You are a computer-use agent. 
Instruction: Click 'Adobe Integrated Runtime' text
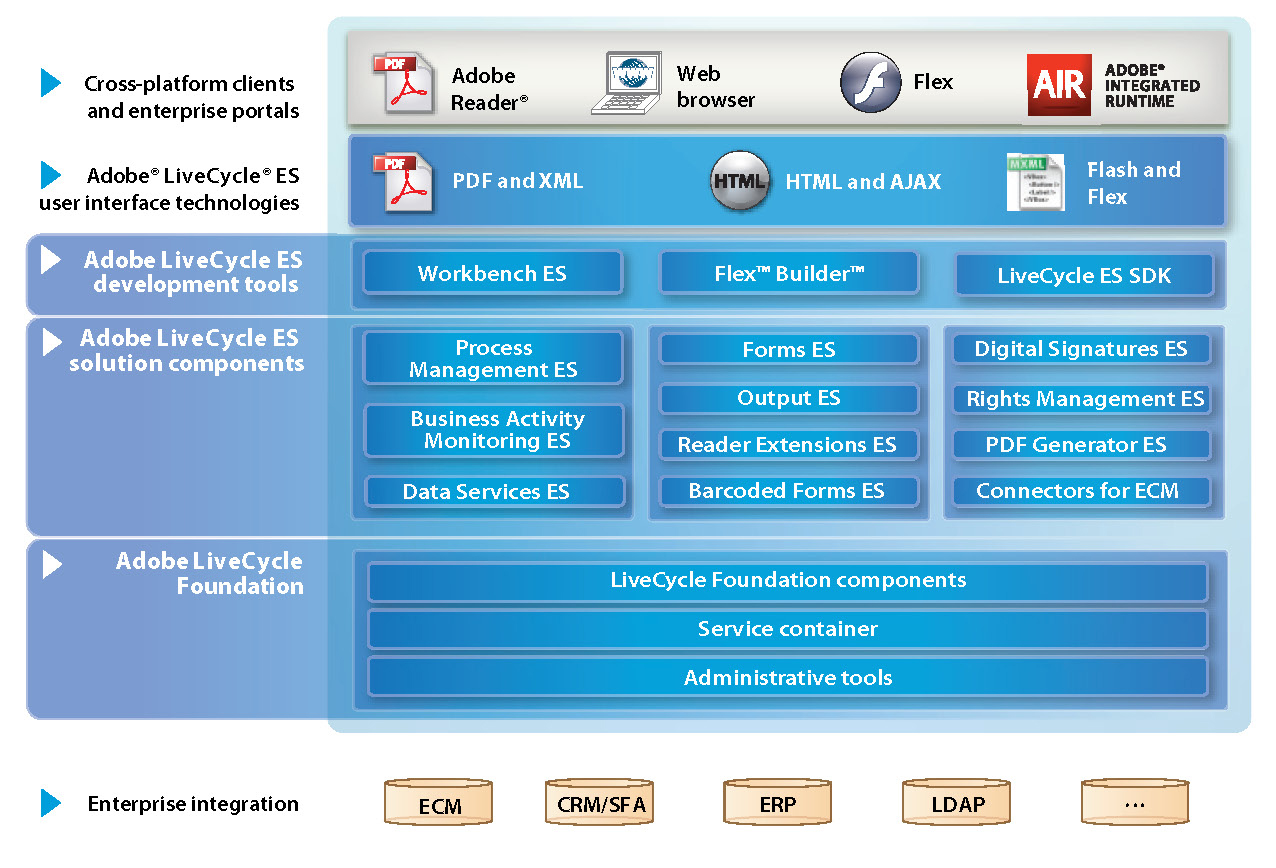(1152, 86)
